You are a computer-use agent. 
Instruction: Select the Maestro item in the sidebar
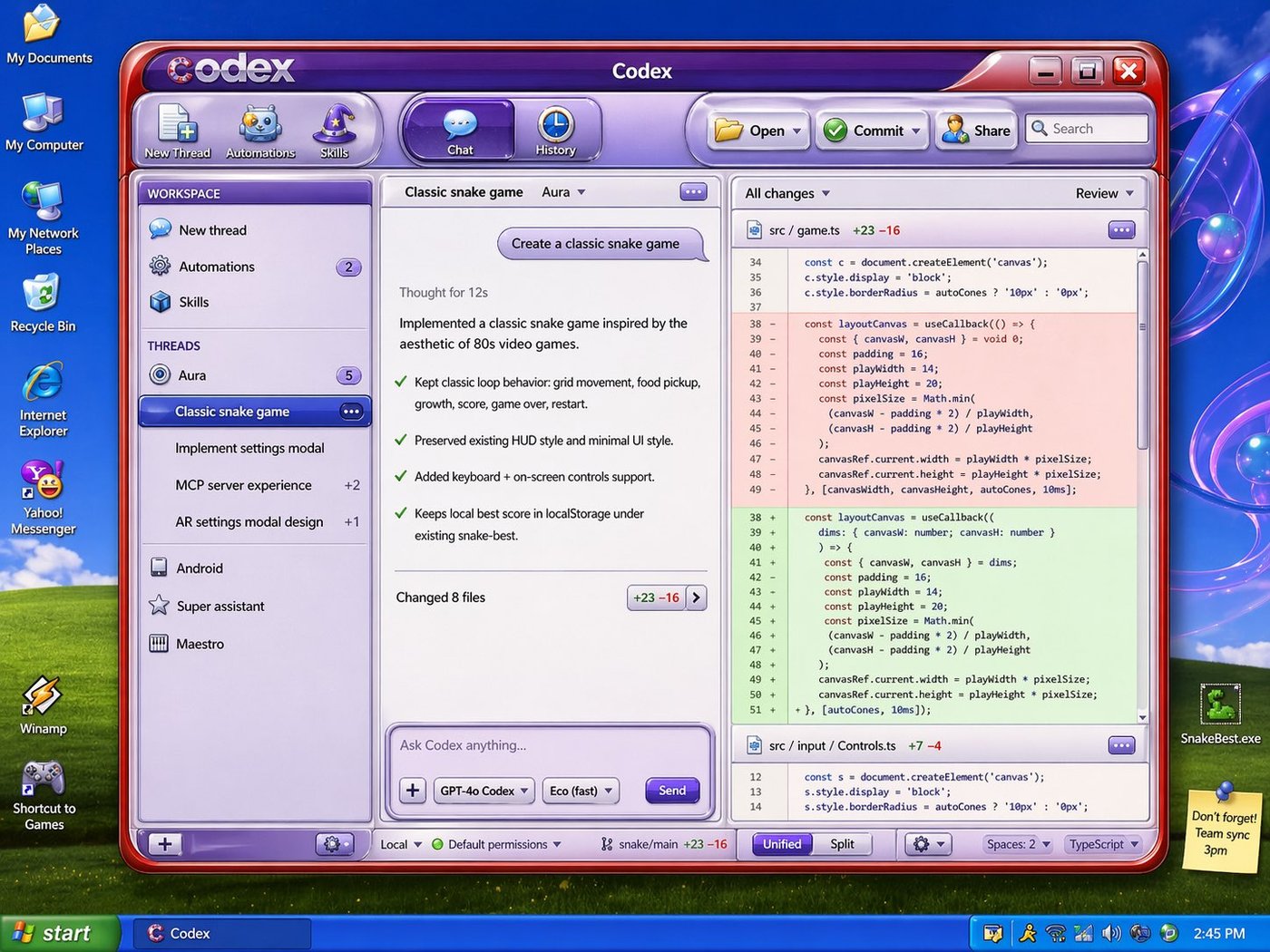pyautogui.click(x=255, y=644)
